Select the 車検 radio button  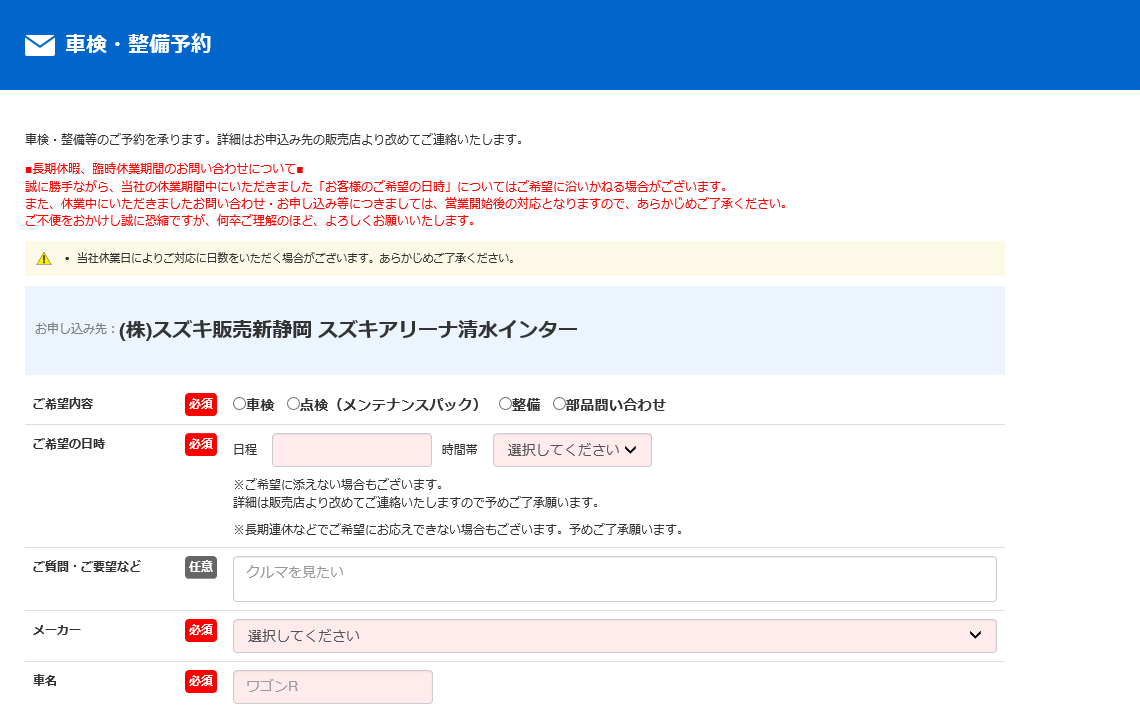point(239,404)
